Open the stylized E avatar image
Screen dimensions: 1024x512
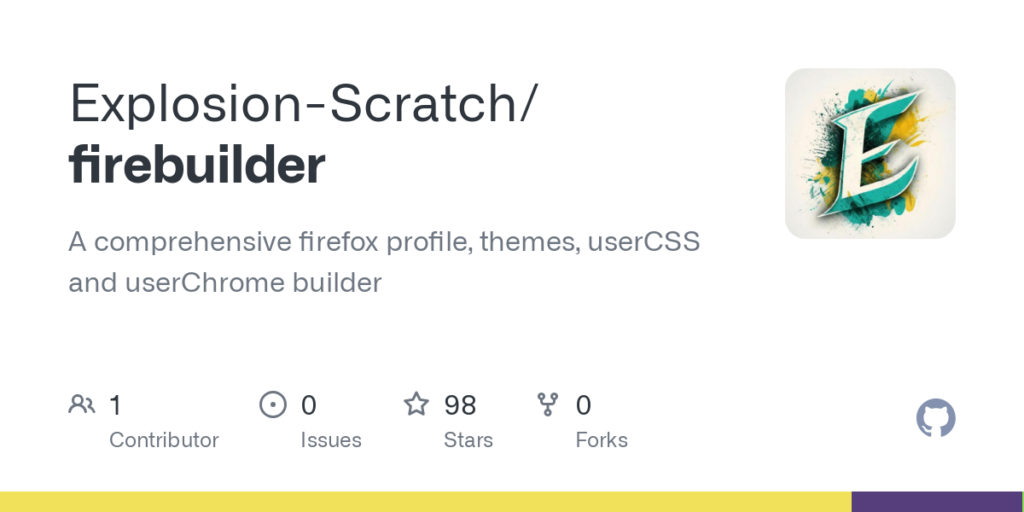click(x=870, y=153)
